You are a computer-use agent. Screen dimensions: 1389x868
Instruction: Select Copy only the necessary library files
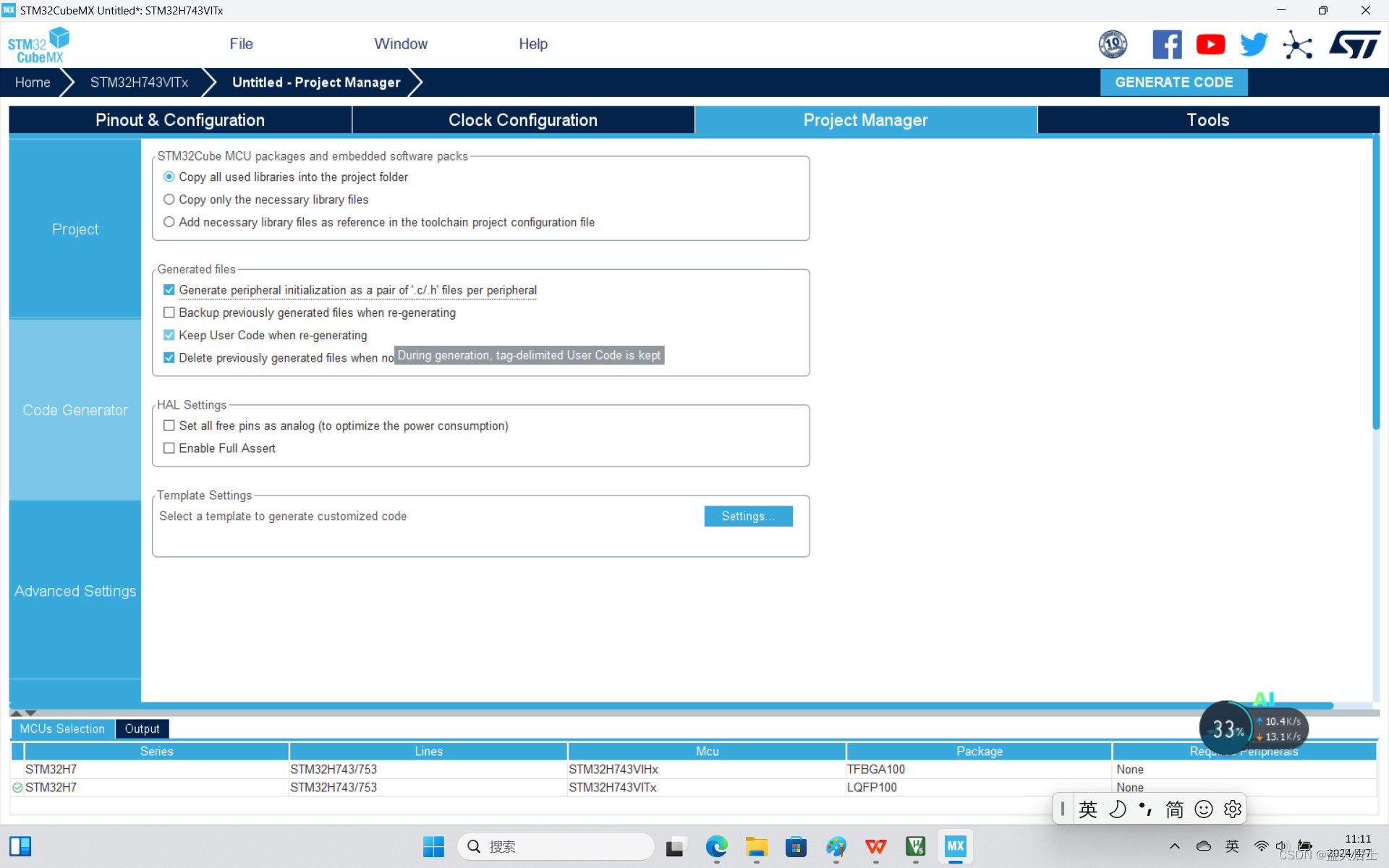coord(169,200)
